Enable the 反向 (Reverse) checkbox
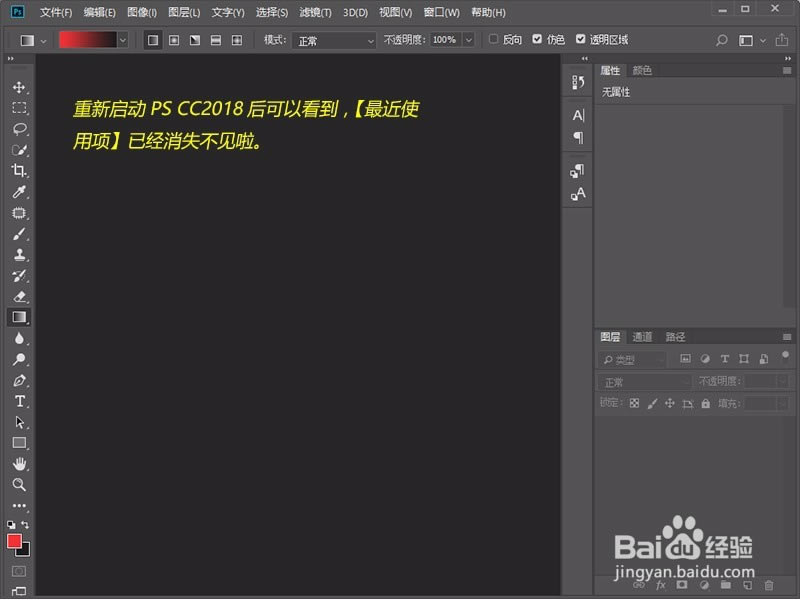800x600 pixels. 495,40
